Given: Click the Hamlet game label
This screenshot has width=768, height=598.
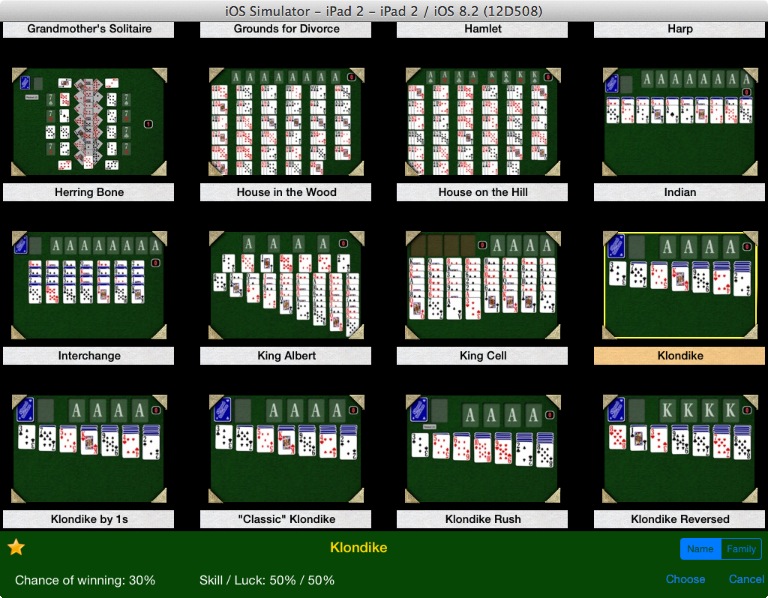Looking at the screenshot, I should point(483,29).
